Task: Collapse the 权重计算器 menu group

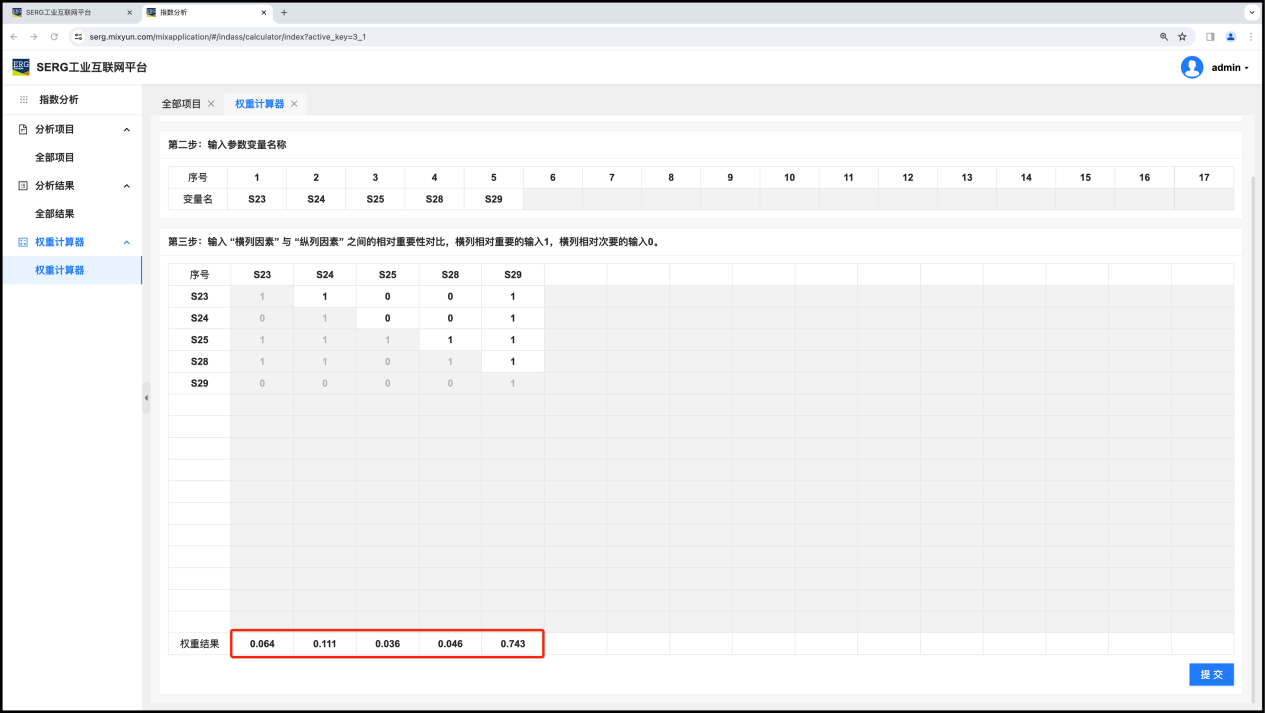Action: coord(126,242)
